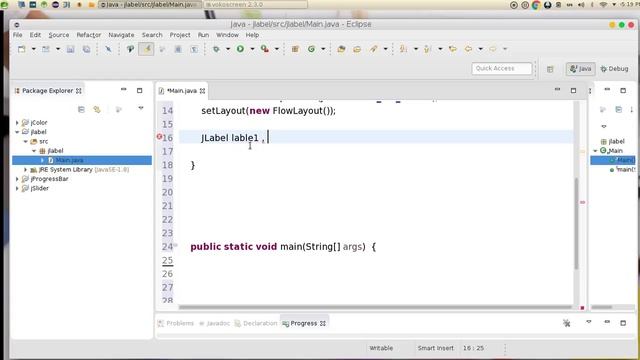Open the Navigate menu
The image size is (640, 360).
[121, 35]
